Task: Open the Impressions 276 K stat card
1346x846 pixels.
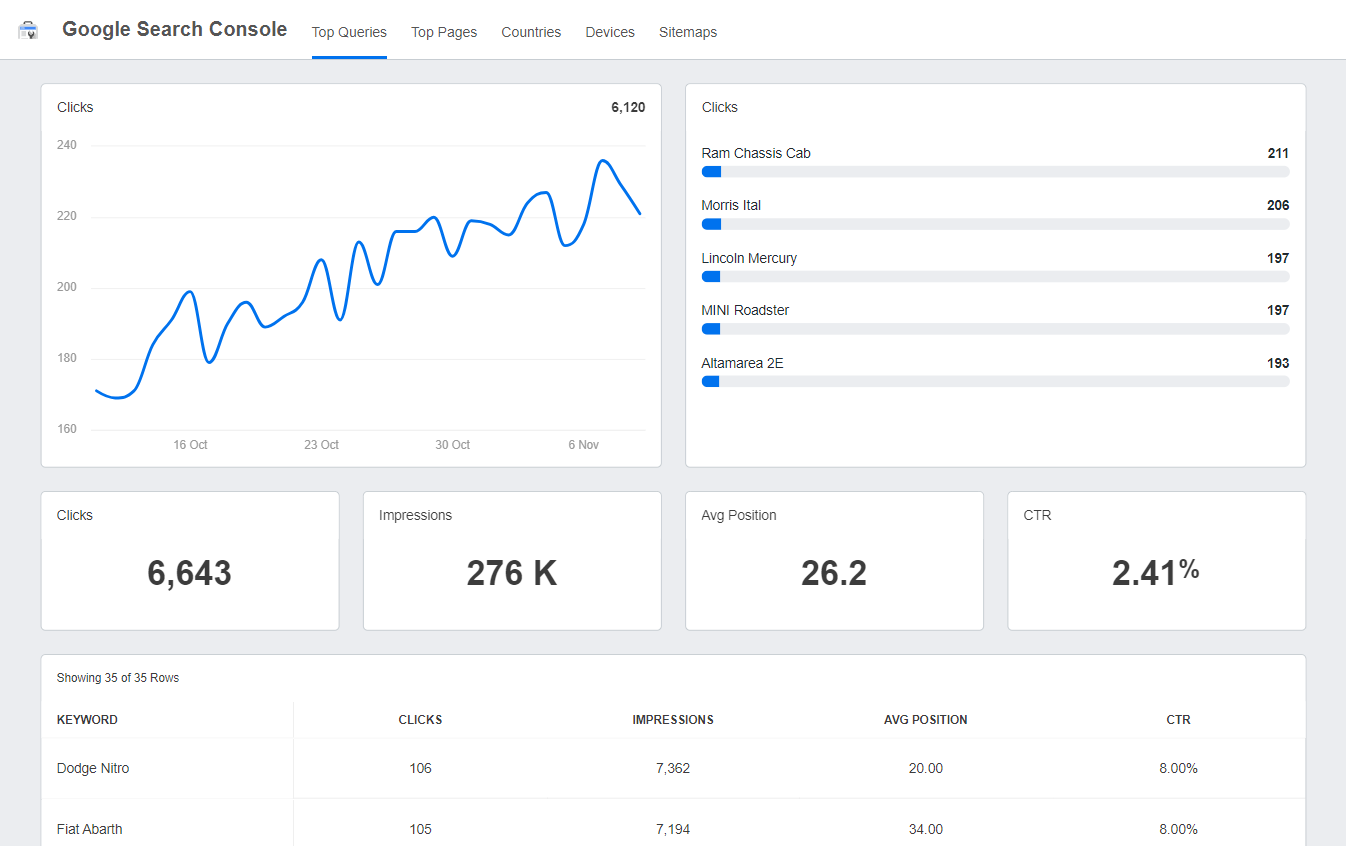Action: pyautogui.click(x=512, y=561)
